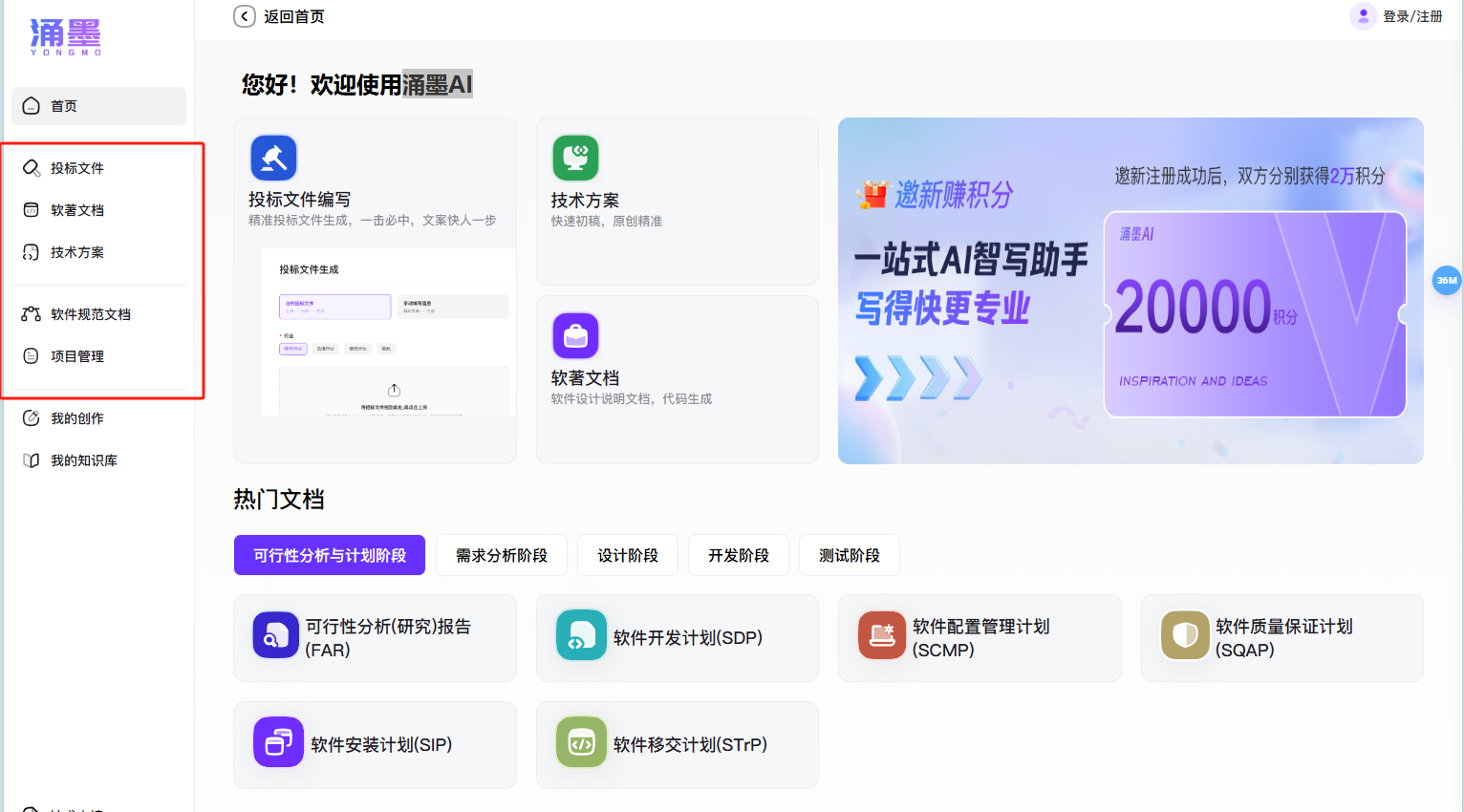Open 软件质量保证计划(SQAP) card

tap(1282, 638)
